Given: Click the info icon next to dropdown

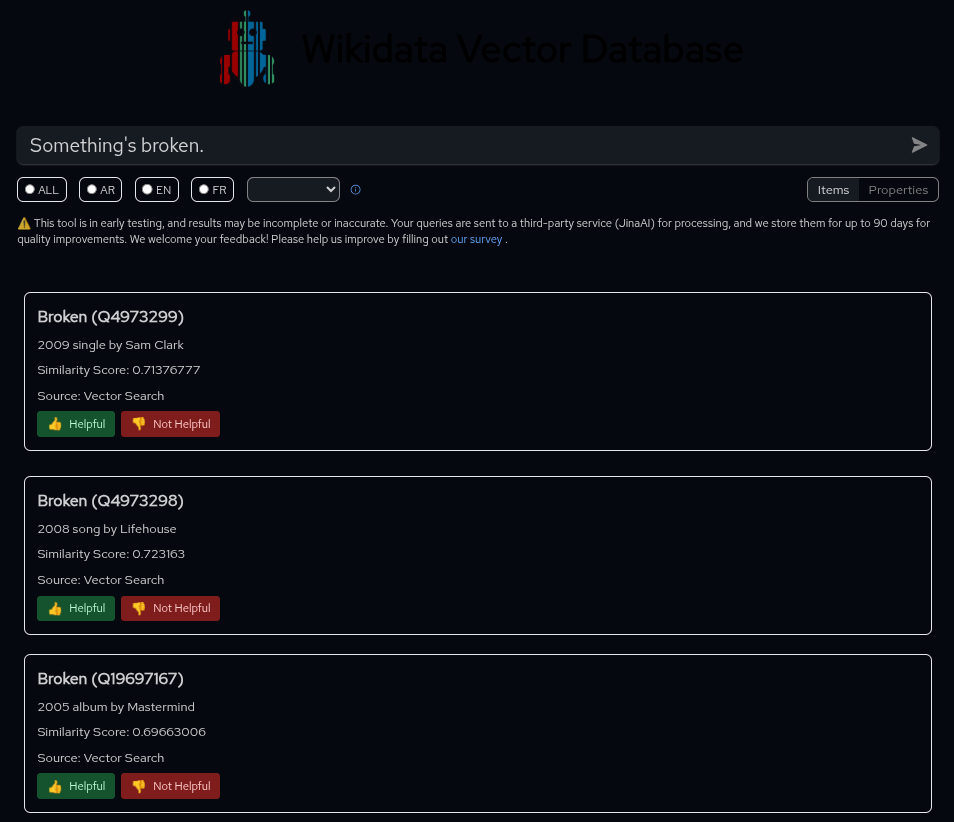Looking at the screenshot, I should [x=355, y=190].
